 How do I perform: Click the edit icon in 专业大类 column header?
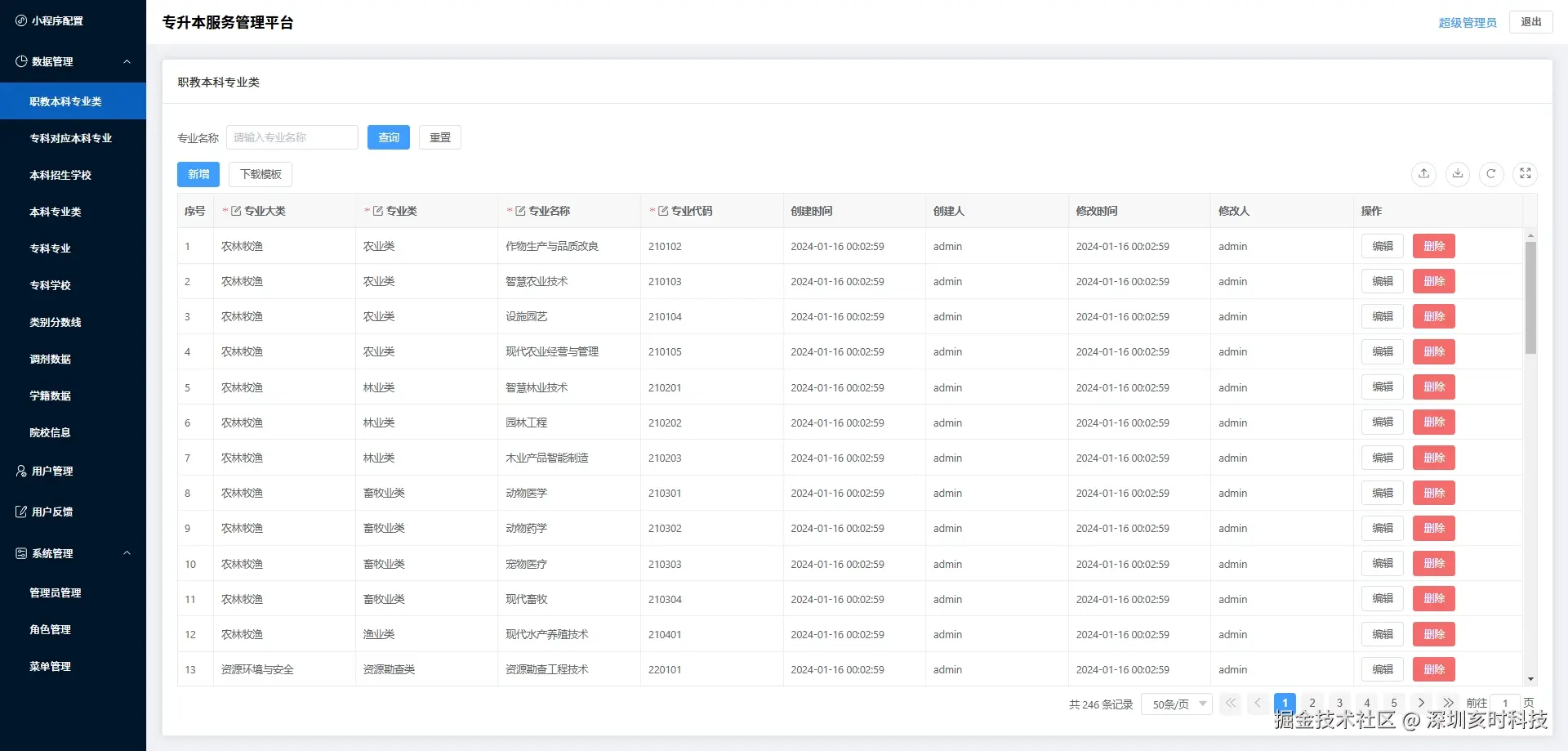[x=236, y=211]
